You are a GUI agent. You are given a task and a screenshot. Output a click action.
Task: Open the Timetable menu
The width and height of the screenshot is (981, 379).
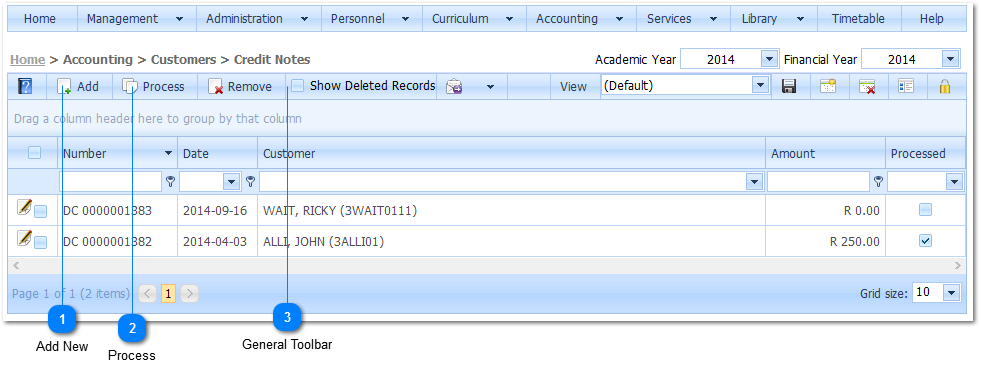coord(858,19)
